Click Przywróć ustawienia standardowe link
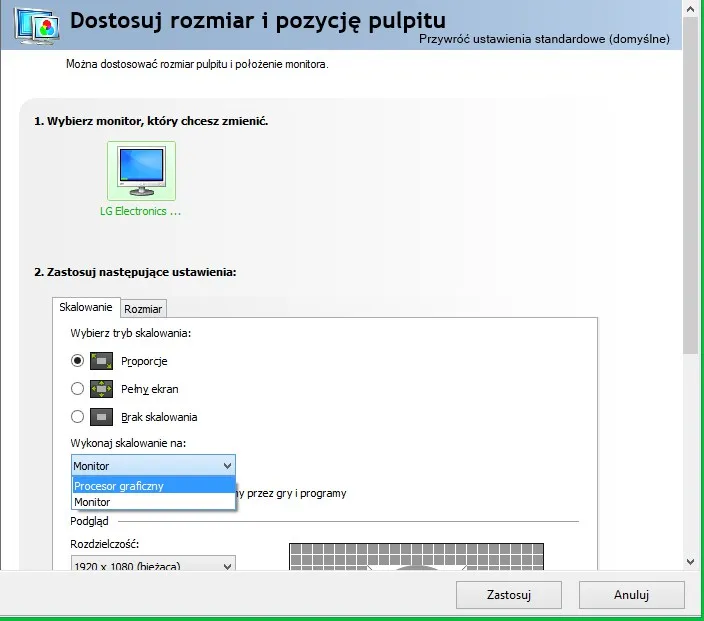This screenshot has height=621, width=704. click(544, 39)
